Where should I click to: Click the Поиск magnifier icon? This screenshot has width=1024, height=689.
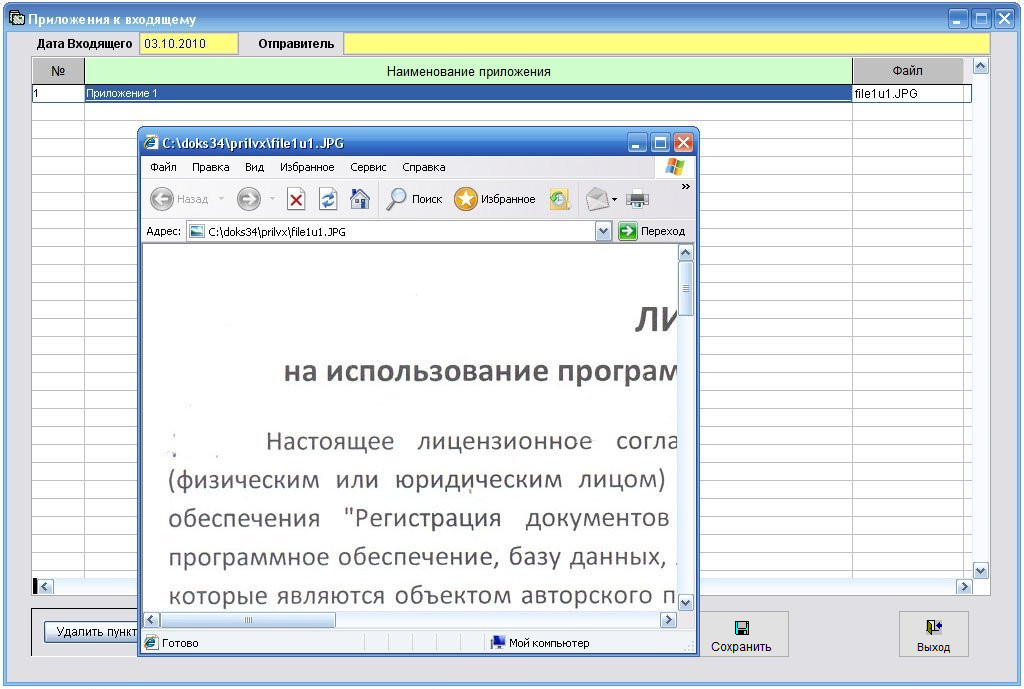396,199
